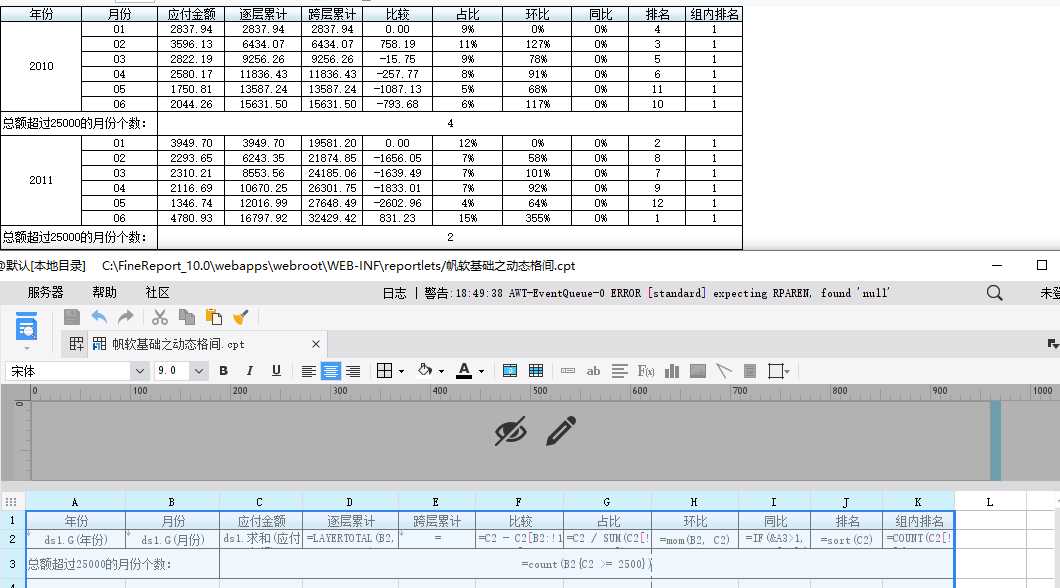Open the 帮助 menu
Screen dimensions: 1060x588
pyautogui.click(x=104, y=293)
